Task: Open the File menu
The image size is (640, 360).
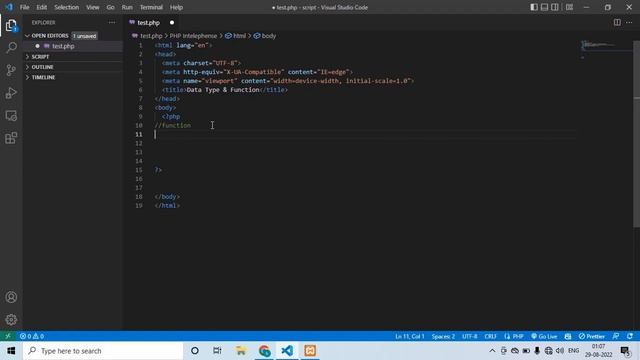Action: click(x=24, y=7)
